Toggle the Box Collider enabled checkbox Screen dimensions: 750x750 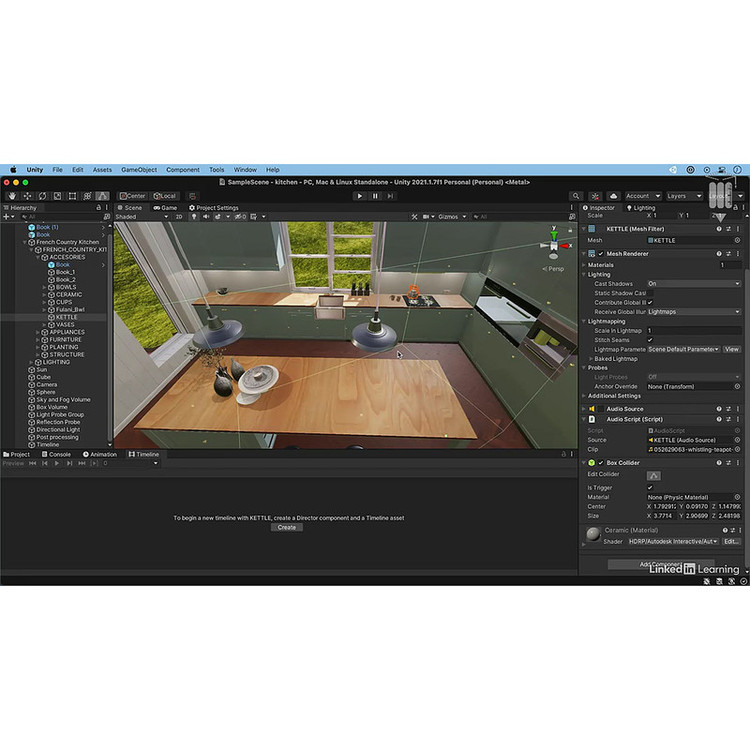tap(601, 463)
